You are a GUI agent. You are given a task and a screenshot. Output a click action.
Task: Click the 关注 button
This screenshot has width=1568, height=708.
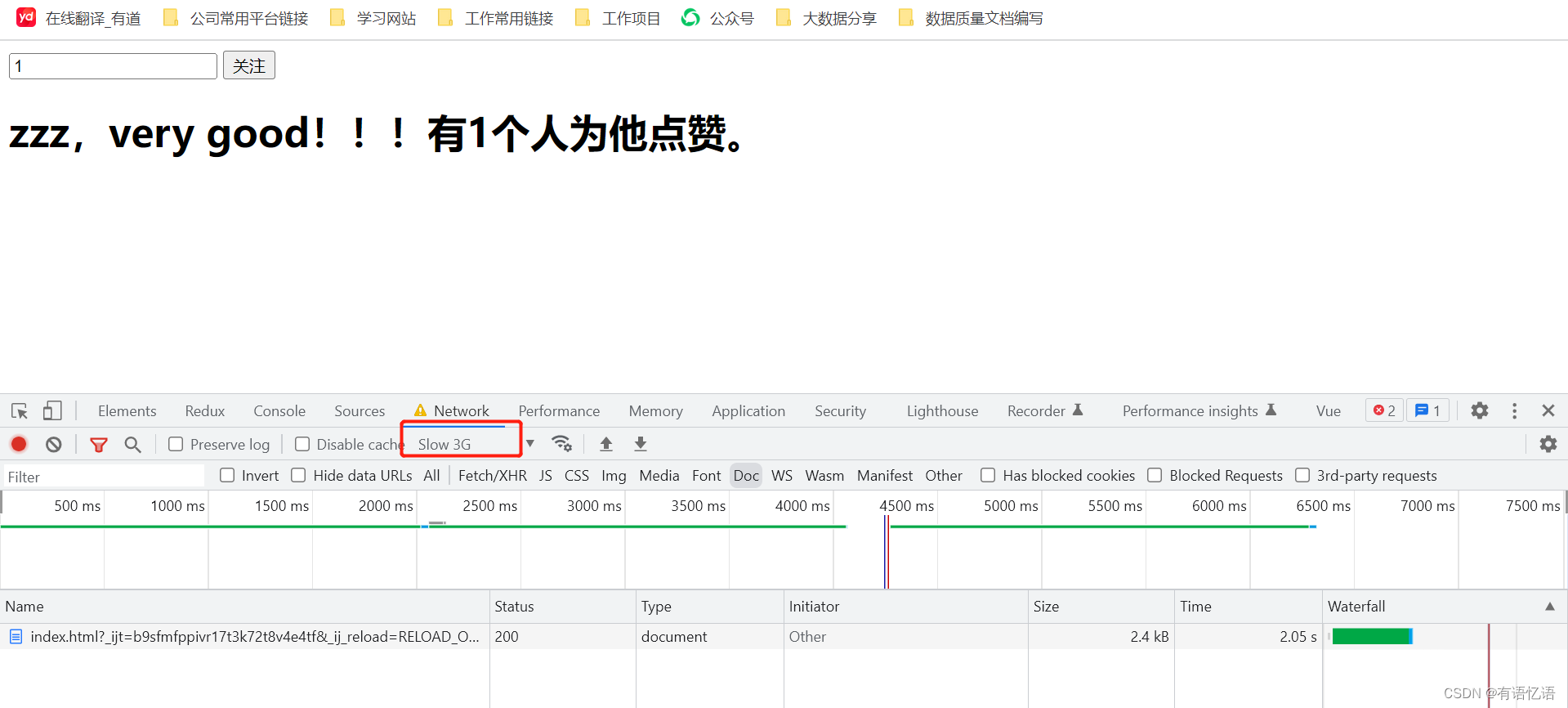(249, 65)
